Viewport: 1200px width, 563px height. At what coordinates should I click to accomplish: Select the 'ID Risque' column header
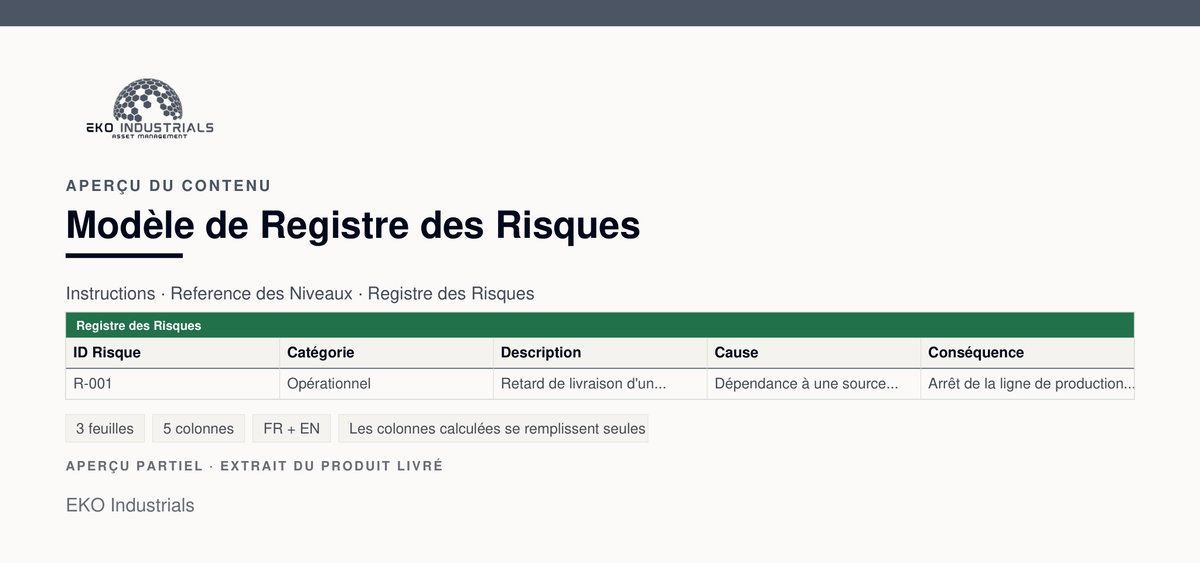coord(172,353)
